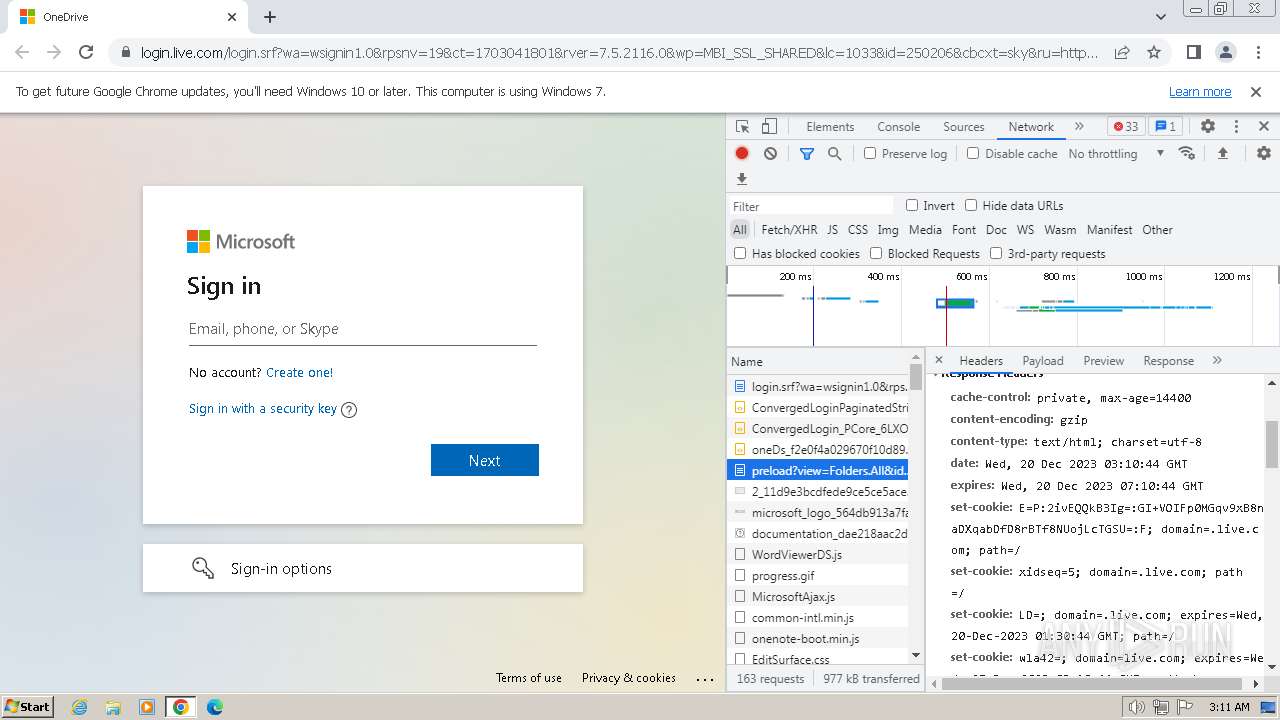
Task: Toggle the network filter funnel icon
Action: 807,153
